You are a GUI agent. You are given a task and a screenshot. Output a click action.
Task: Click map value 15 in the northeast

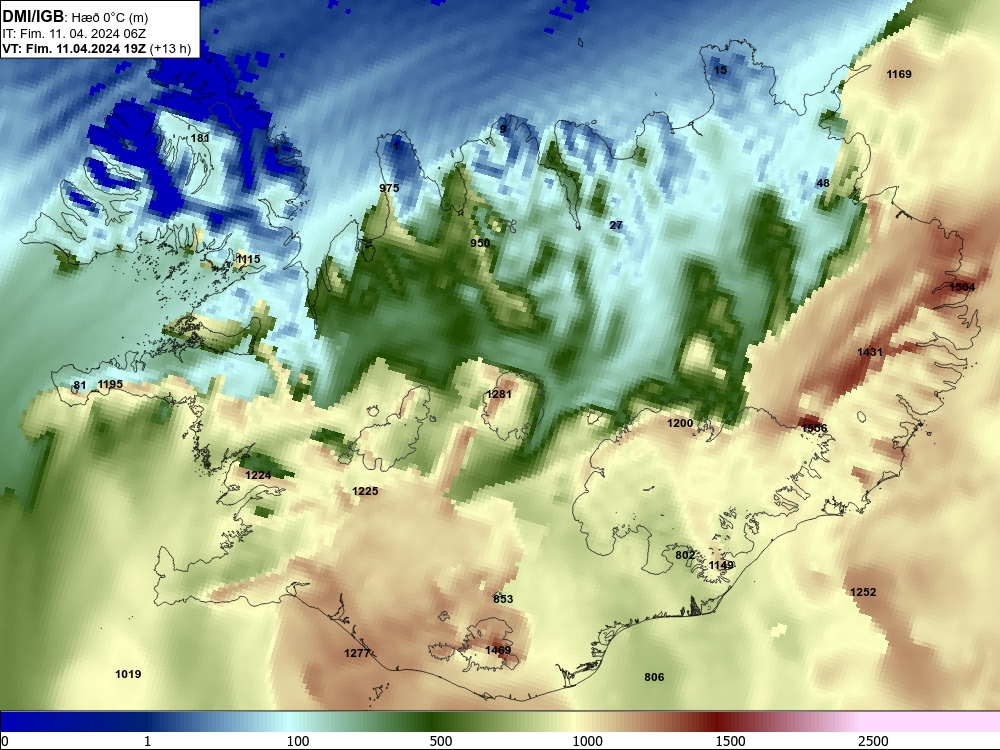click(x=720, y=70)
